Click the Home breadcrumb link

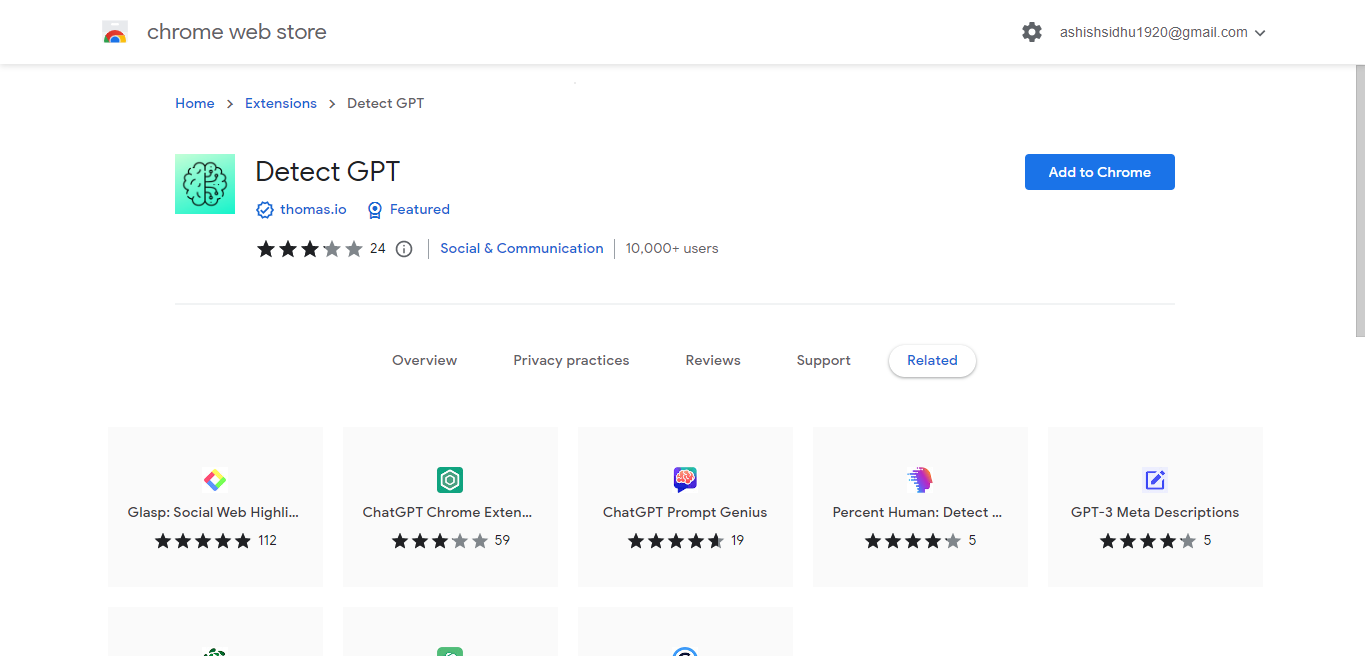195,103
